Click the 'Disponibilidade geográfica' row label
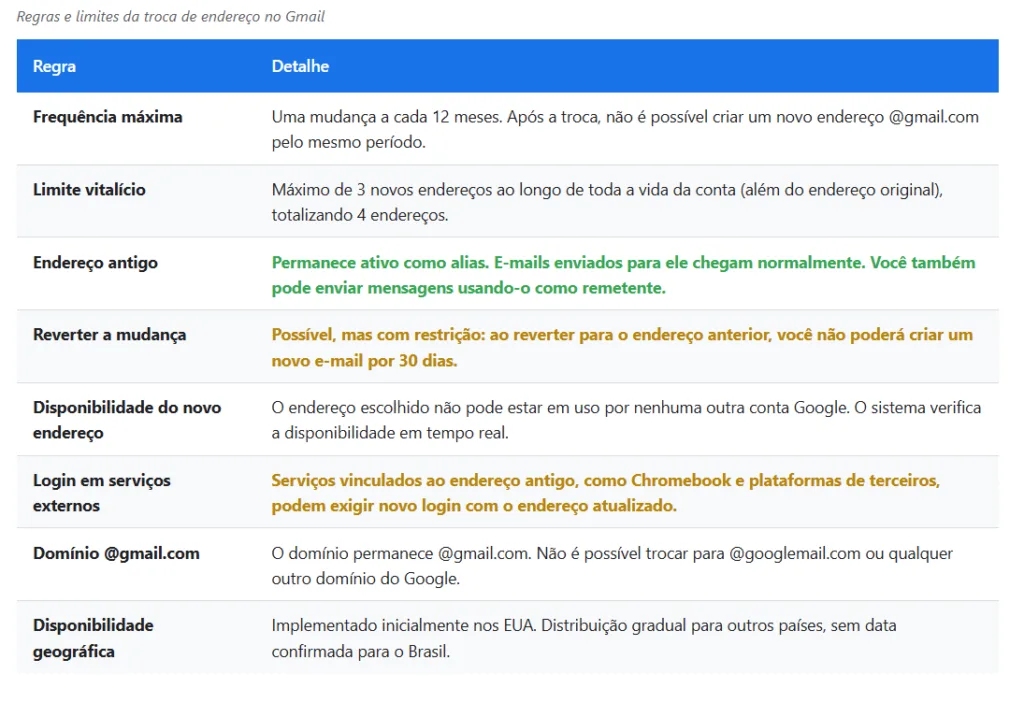The height and width of the screenshot is (717, 1024). (93, 638)
